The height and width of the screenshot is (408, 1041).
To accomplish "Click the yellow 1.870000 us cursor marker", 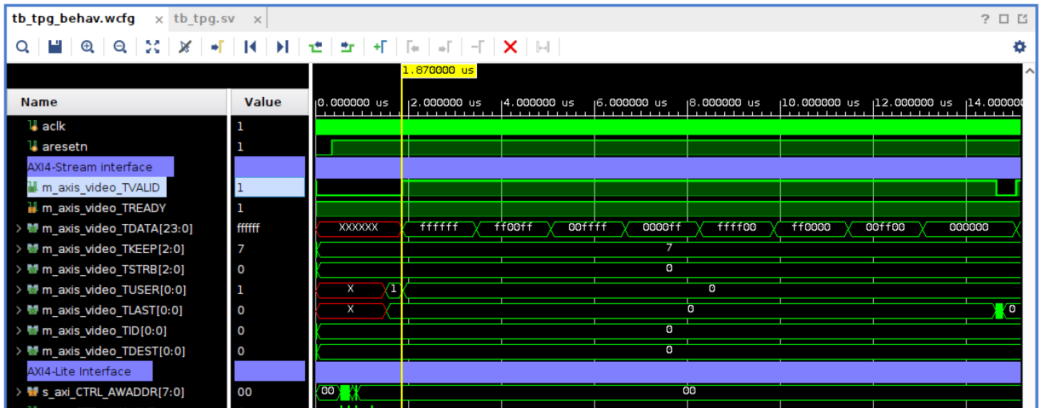I will point(438,71).
